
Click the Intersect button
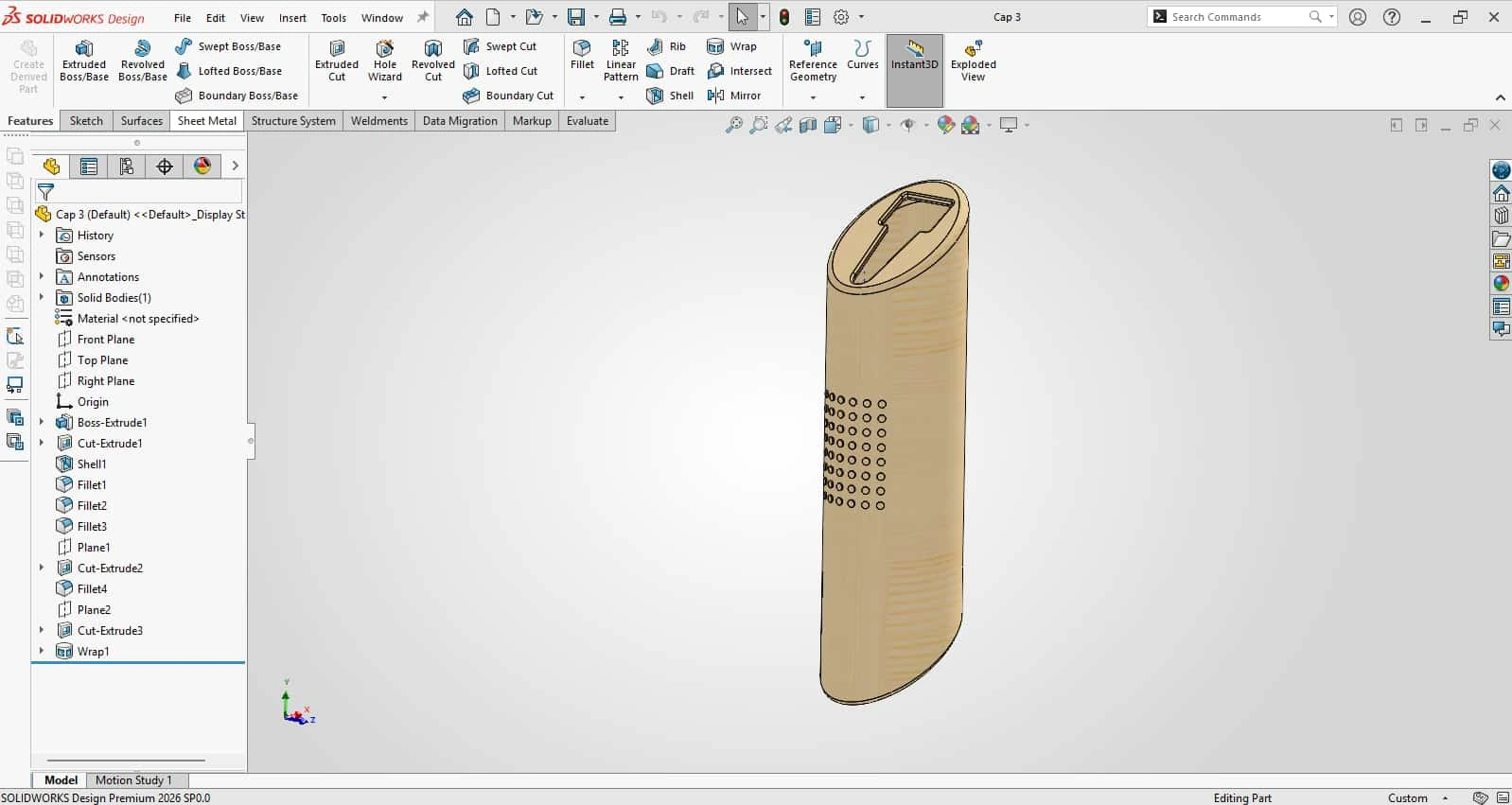tap(740, 71)
